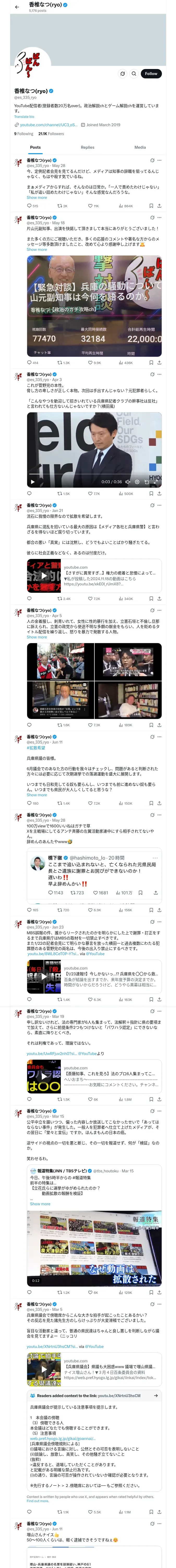Share the 緊急対談 May 18 post

tap(159, 362)
